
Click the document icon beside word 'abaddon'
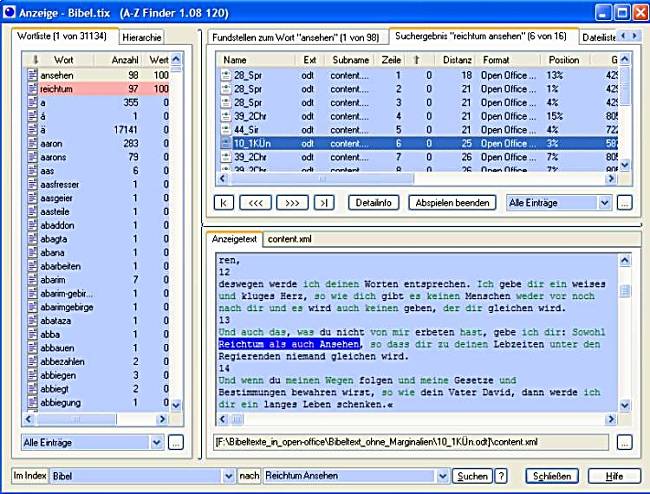32,225
